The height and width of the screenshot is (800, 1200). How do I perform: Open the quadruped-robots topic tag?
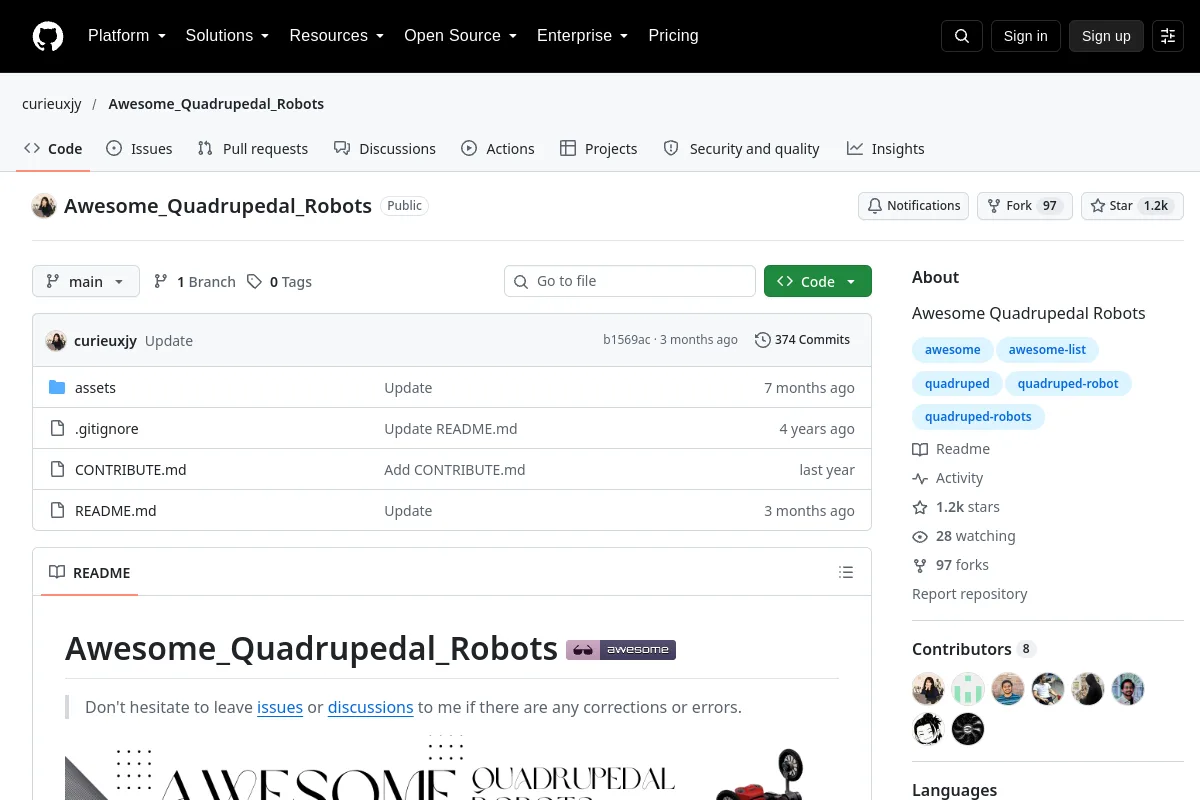[978, 417]
